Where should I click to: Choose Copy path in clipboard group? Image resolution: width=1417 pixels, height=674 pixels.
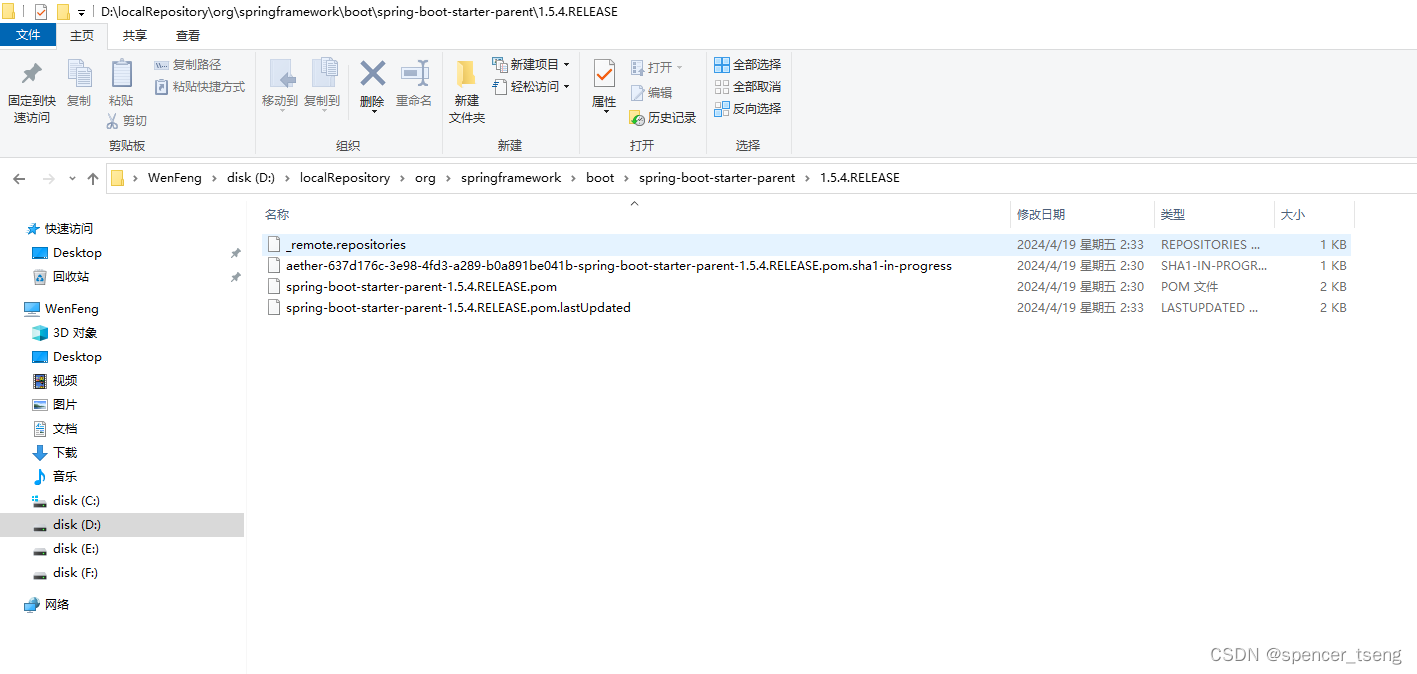pyautogui.click(x=188, y=65)
